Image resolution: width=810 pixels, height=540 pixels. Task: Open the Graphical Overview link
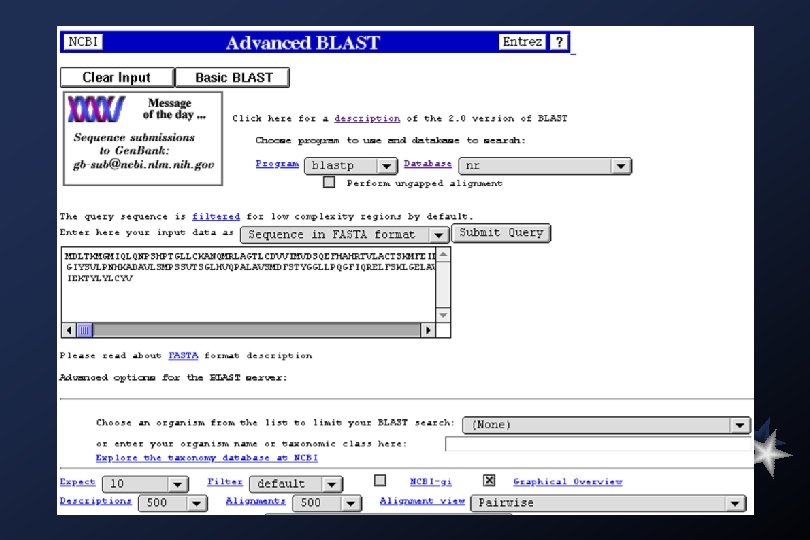(x=568, y=482)
